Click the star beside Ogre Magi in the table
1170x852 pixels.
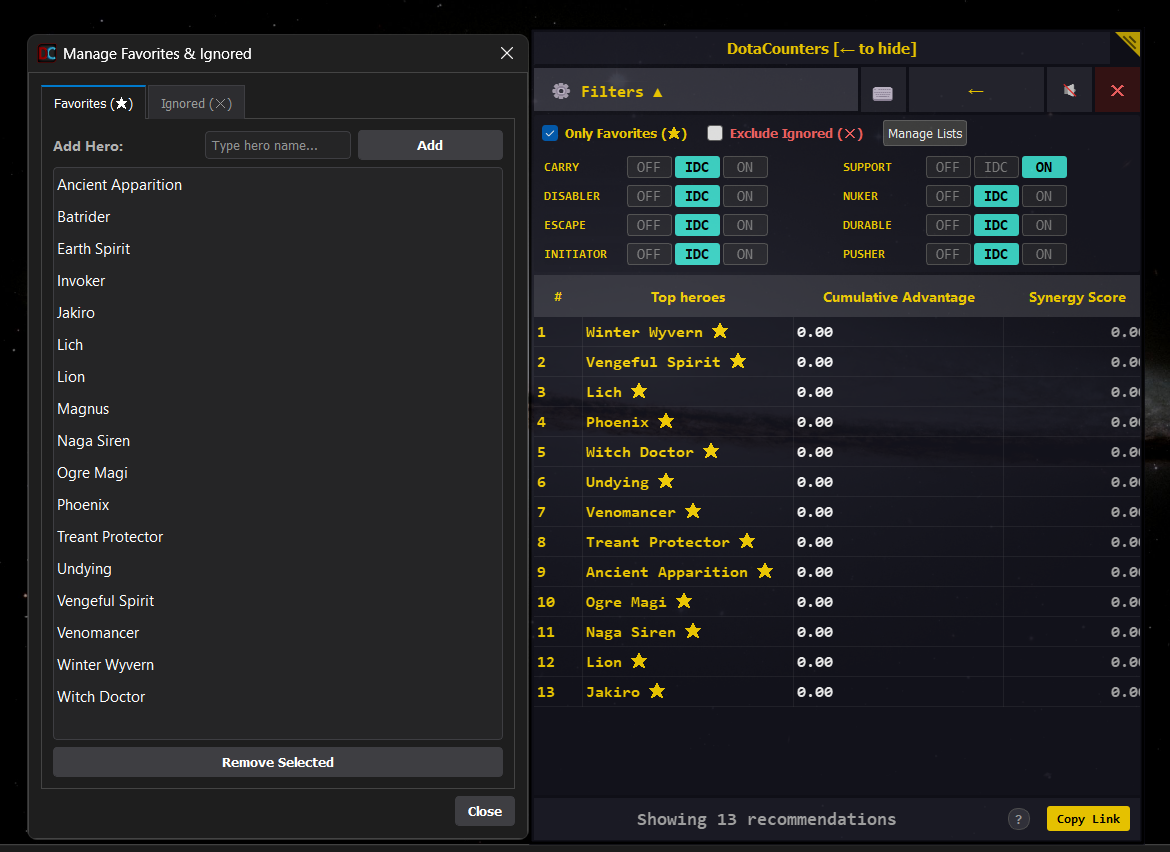(683, 601)
